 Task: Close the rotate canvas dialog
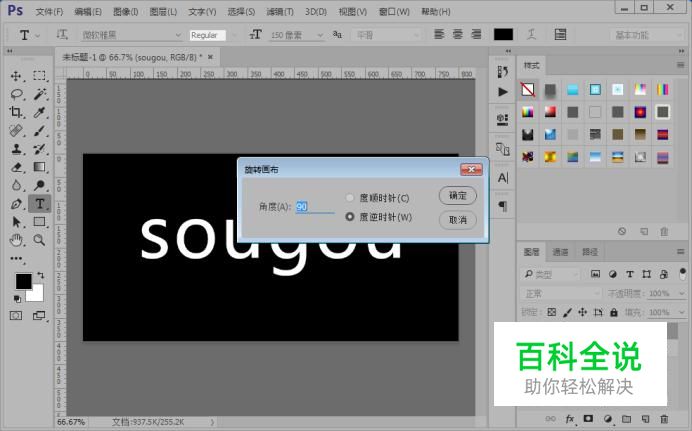point(471,169)
